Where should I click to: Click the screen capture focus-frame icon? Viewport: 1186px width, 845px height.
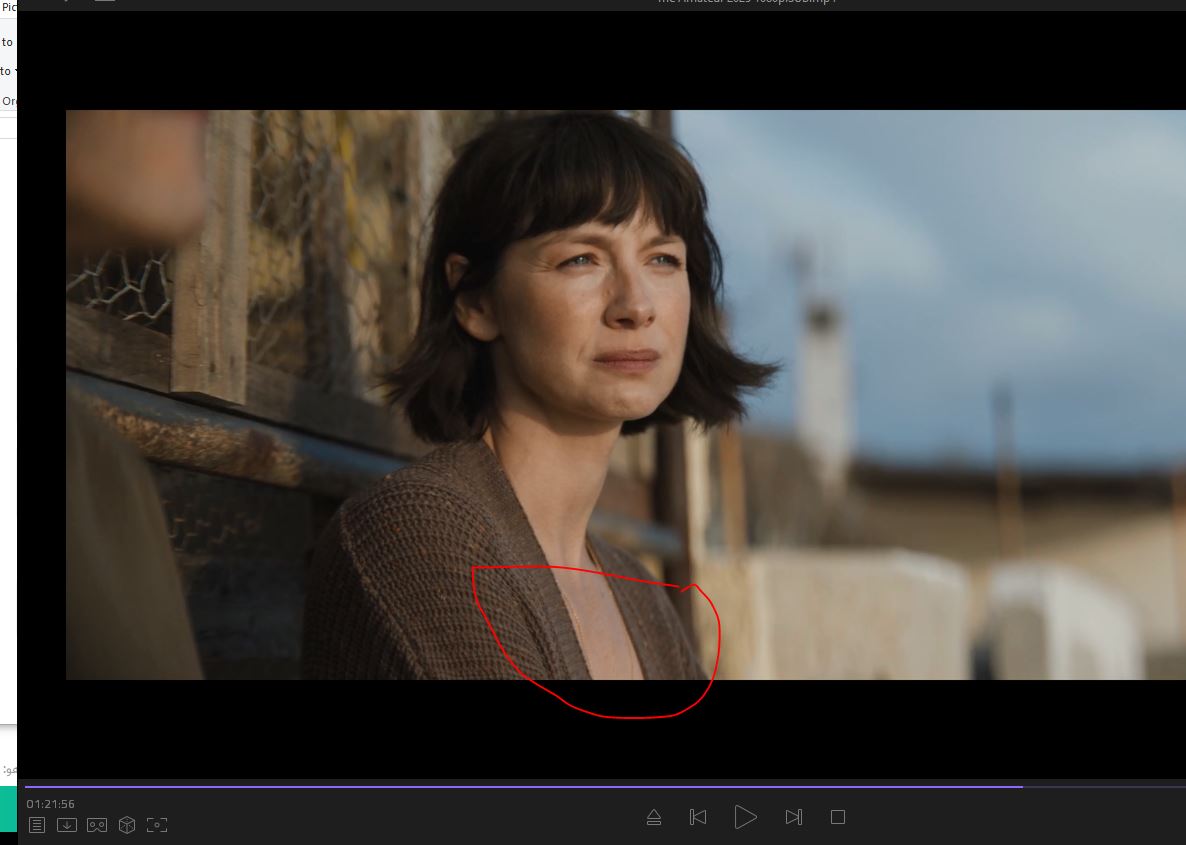157,825
